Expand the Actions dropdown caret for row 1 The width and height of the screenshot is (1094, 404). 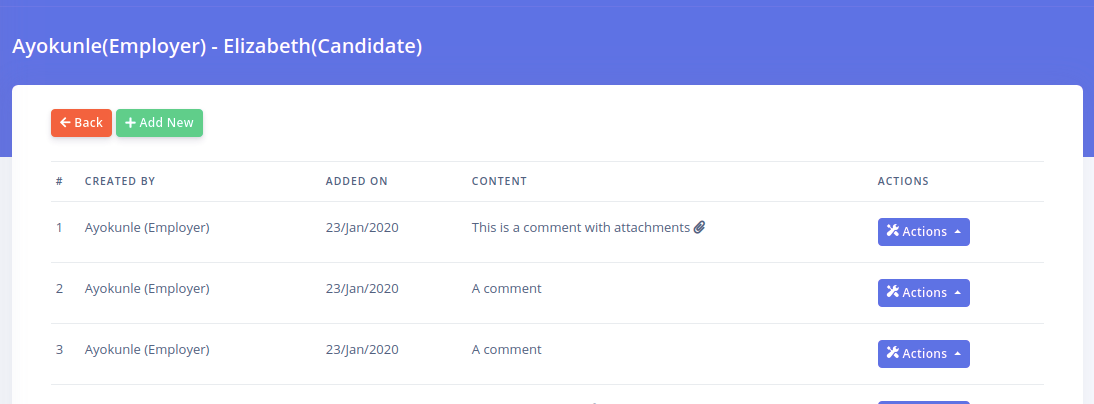(958, 232)
